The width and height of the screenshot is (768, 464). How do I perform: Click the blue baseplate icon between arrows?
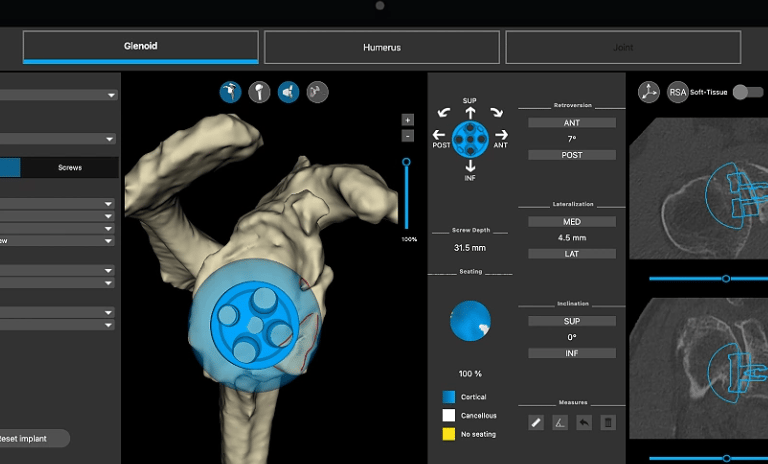470,139
